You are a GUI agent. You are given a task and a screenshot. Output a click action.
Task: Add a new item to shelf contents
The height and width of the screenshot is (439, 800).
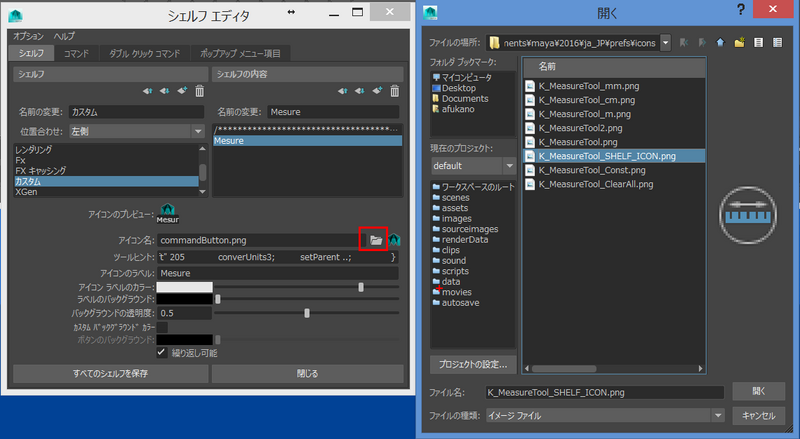[x=377, y=91]
